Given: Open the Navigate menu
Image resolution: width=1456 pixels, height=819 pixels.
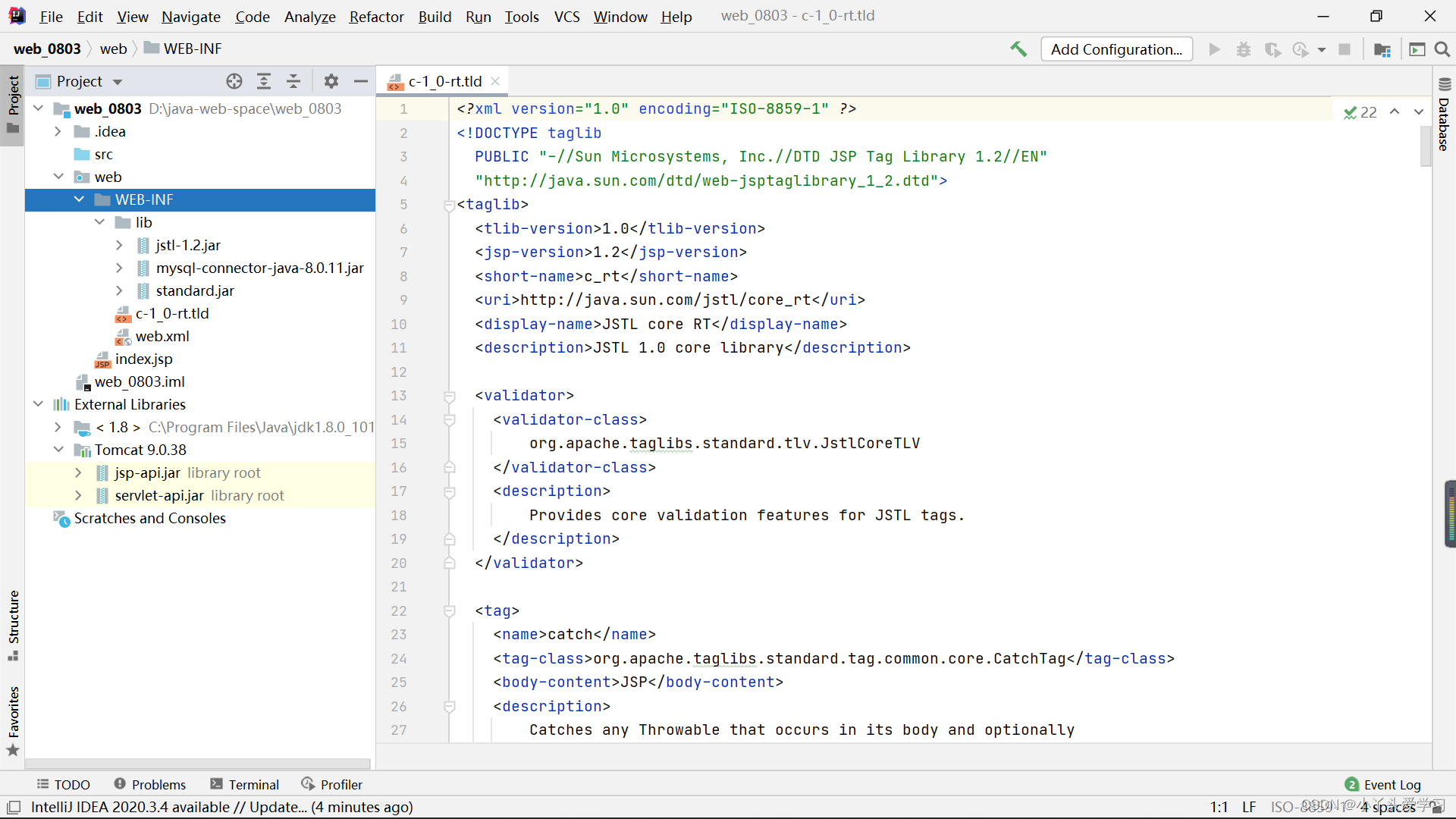Looking at the screenshot, I should [x=191, y=16].
